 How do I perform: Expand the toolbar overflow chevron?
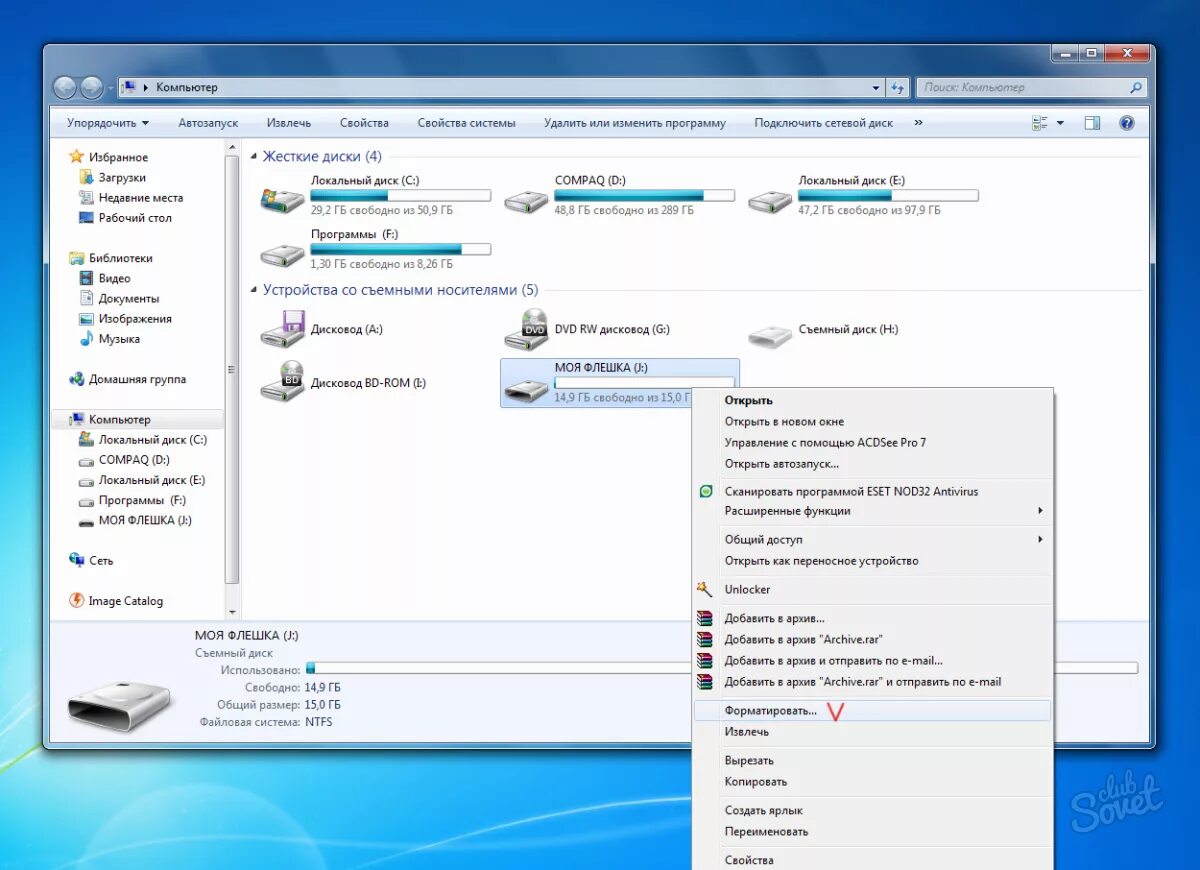(918, 123)
